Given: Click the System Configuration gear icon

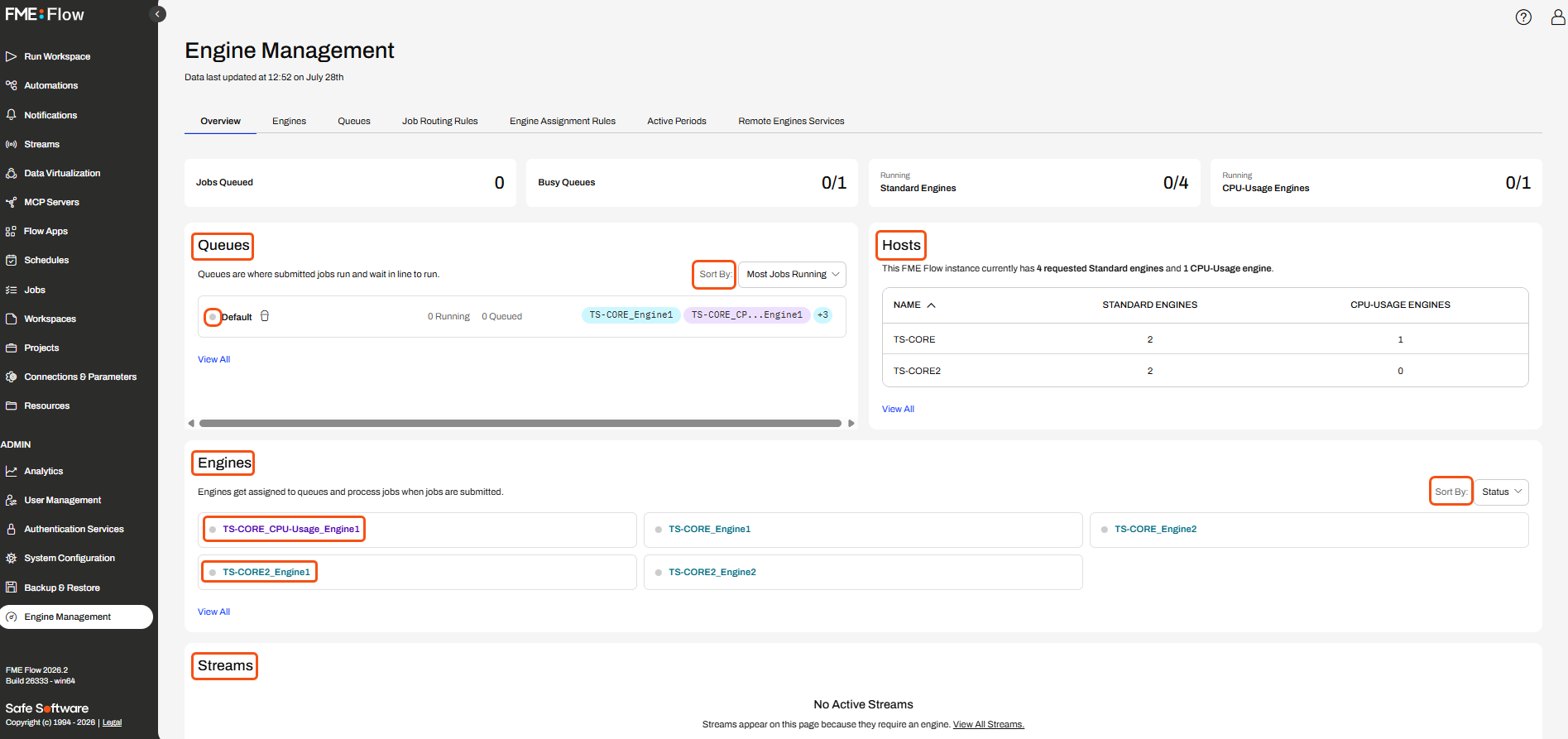Looking at the screenshot, I should pyautogui.click(x=12, y=558).
